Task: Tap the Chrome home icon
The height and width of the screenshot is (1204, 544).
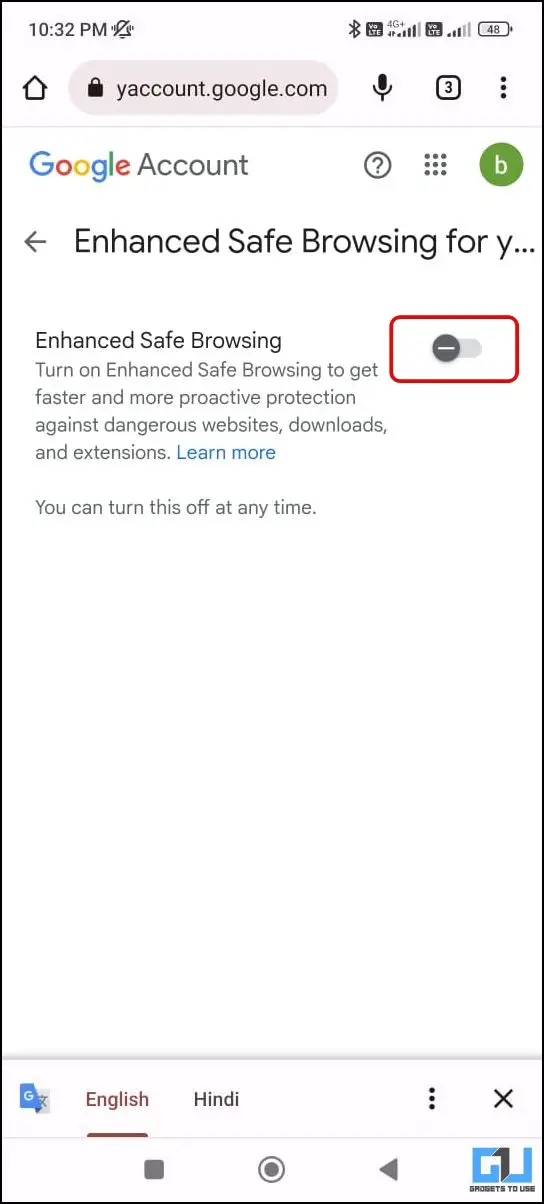Action: pyautogui.click(x=35, y=89)
